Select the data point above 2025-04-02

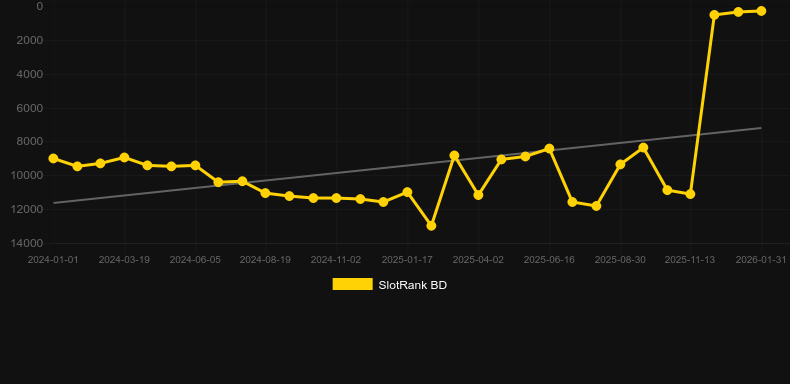pos(478,195)
